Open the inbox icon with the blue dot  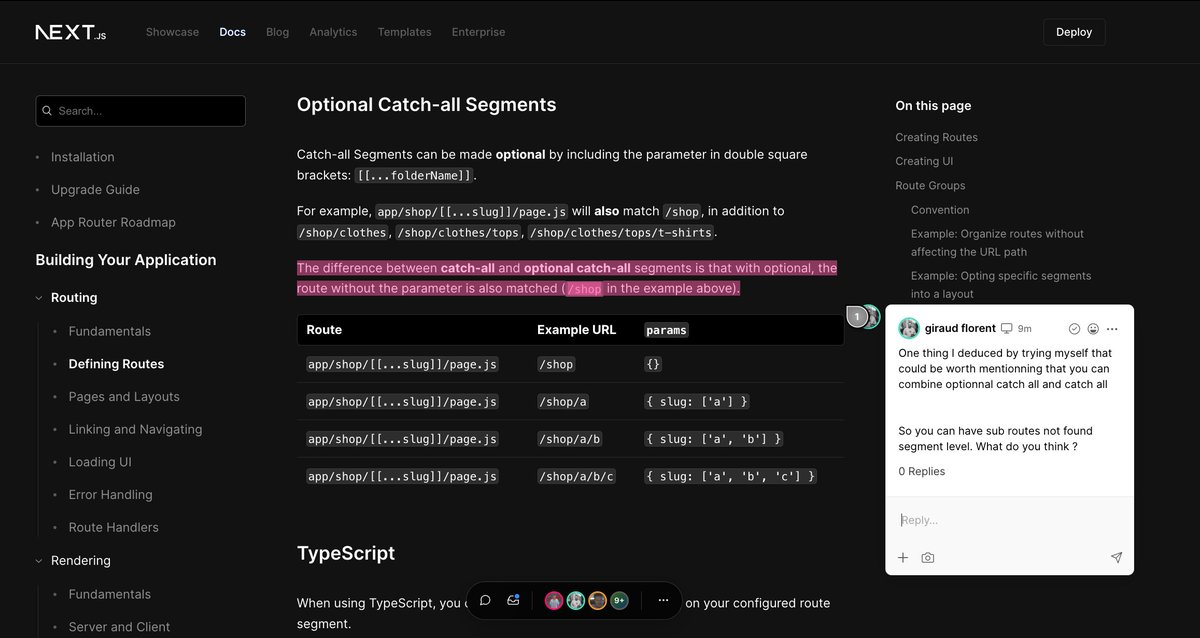coord(513,600)
